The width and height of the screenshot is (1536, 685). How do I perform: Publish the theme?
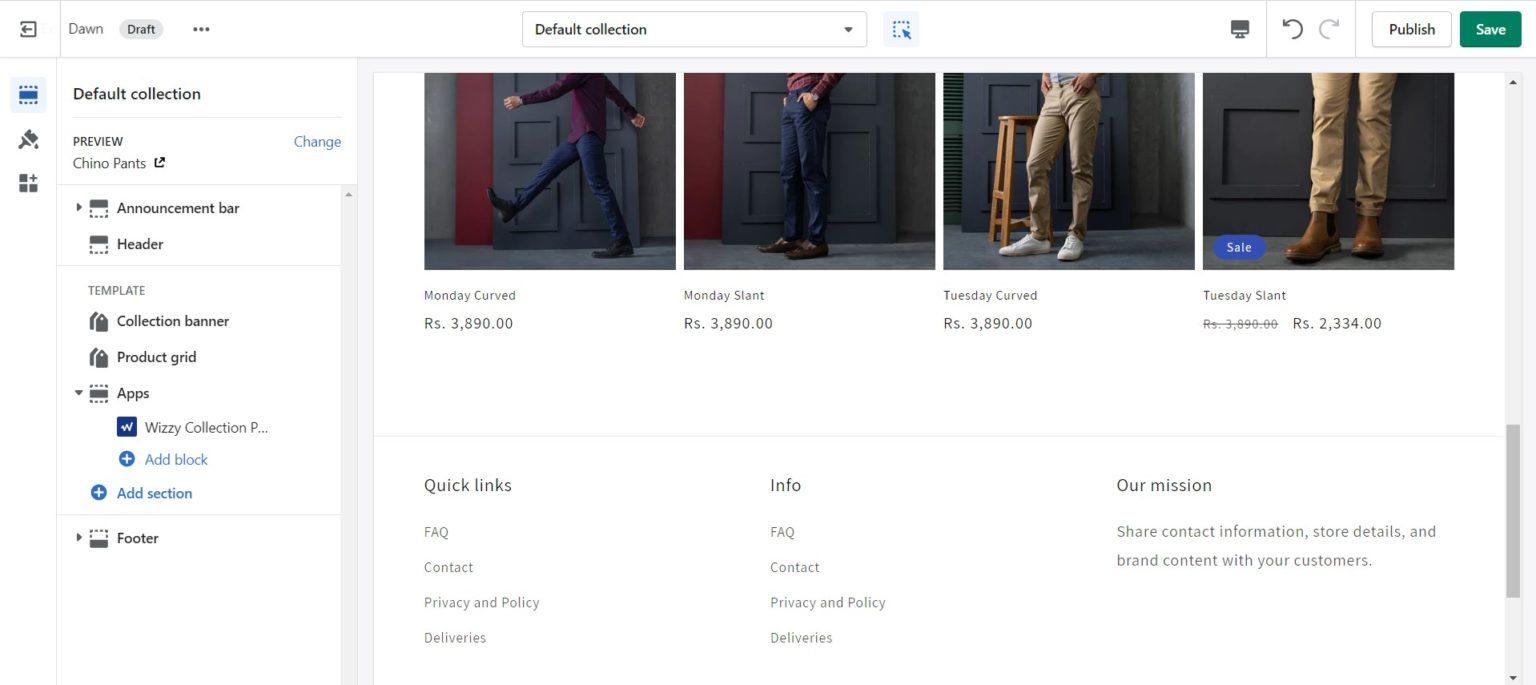coord(1411,29)
